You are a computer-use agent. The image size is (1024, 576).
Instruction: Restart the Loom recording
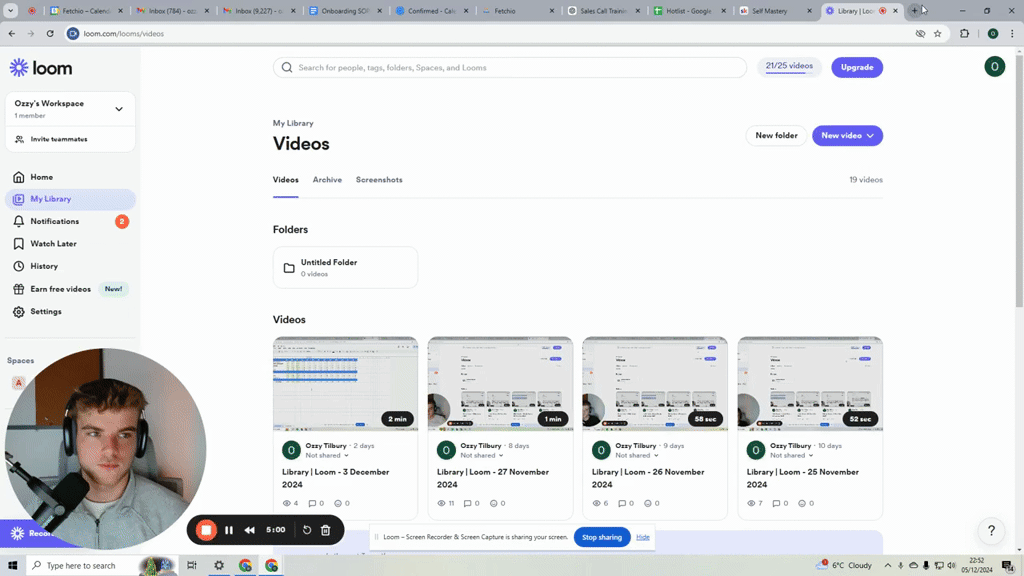point(307,530)
